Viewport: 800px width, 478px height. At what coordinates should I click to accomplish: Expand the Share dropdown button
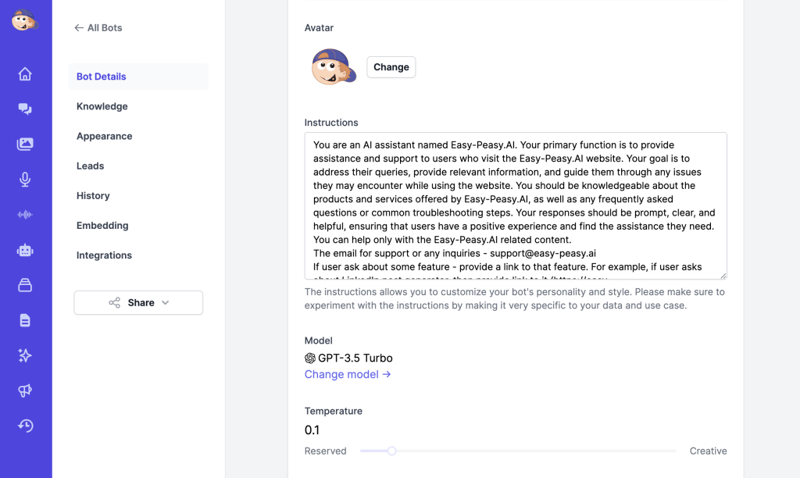click(x=138, y=303)
